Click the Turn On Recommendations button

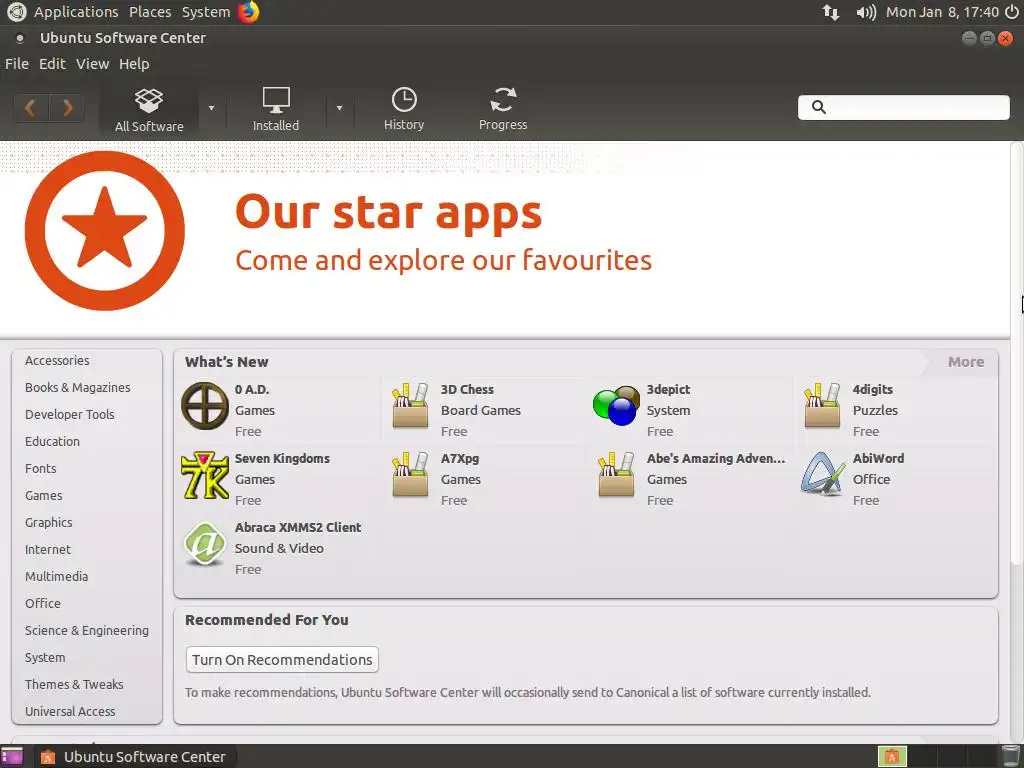(282, 660)
